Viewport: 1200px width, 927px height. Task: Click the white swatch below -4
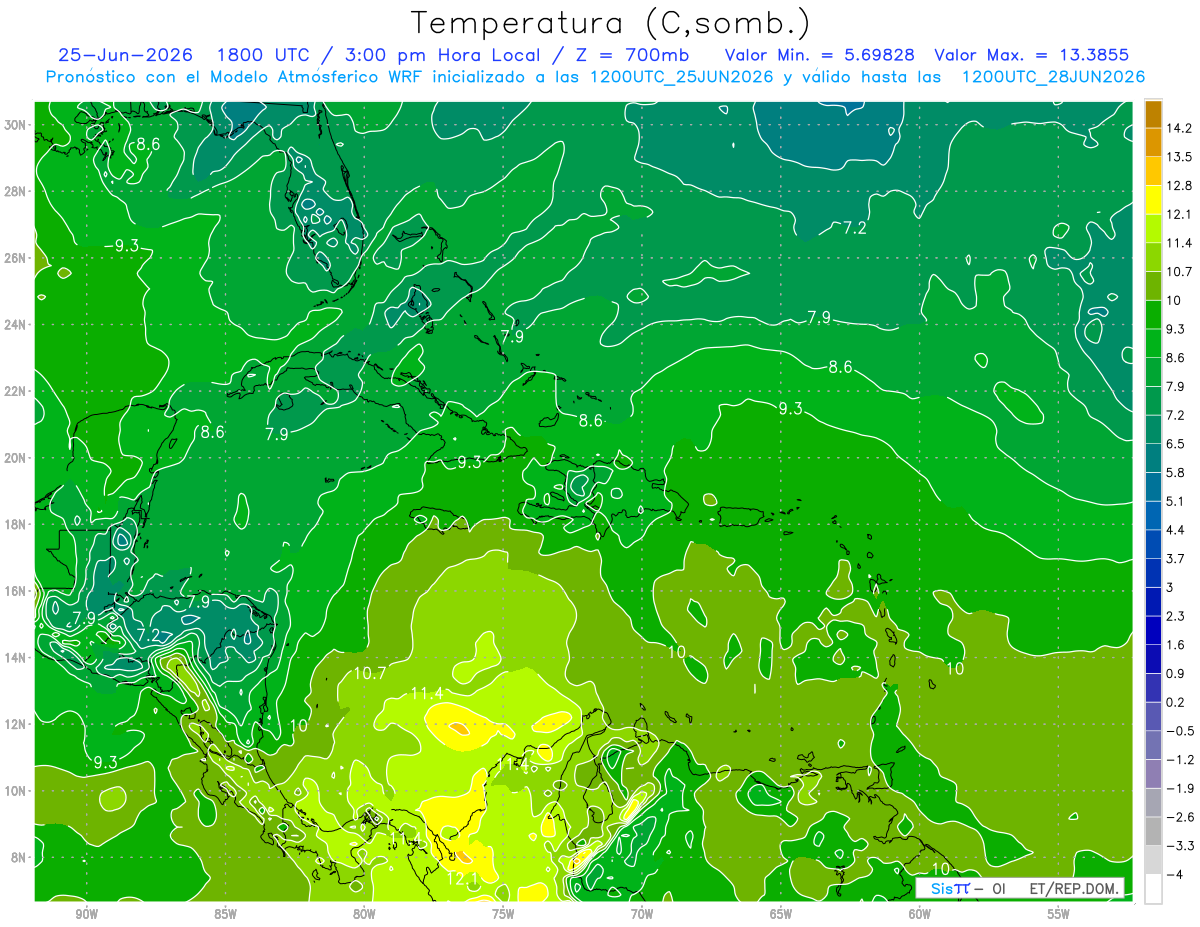1153,889
